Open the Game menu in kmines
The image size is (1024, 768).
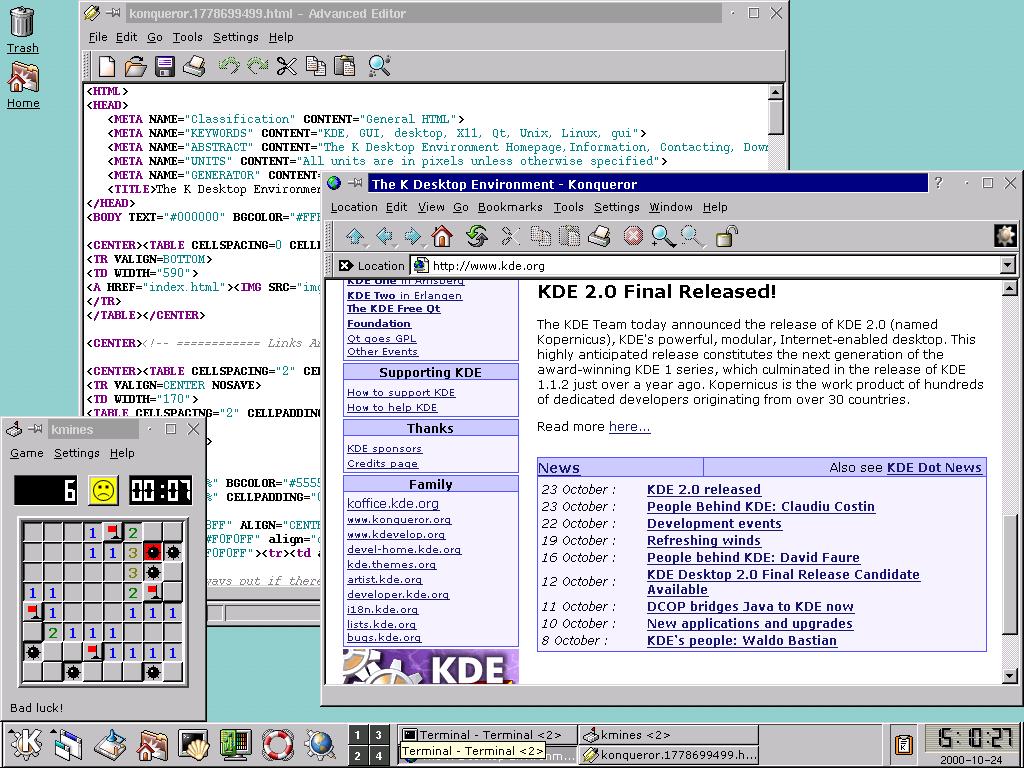26,453
